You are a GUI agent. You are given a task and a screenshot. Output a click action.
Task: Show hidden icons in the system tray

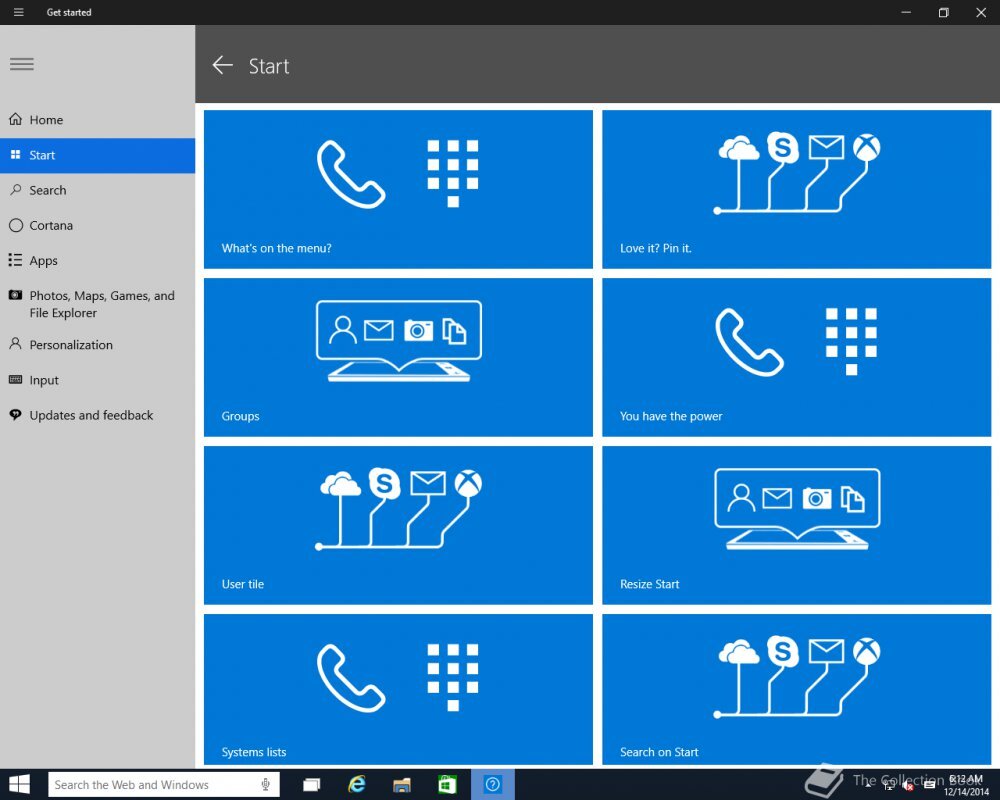click(x=867, y=785)
